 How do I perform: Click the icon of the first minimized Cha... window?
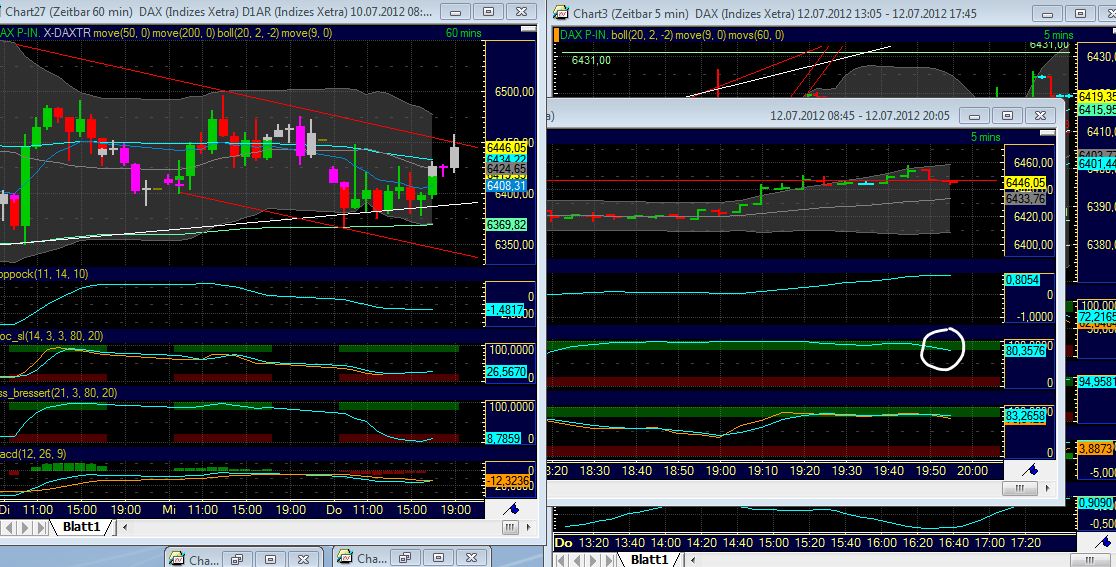click(176, 558)
